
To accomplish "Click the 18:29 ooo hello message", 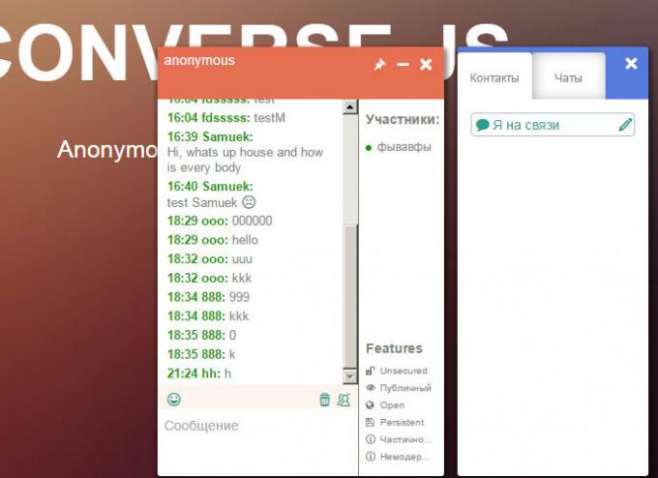I will [213, 240].
